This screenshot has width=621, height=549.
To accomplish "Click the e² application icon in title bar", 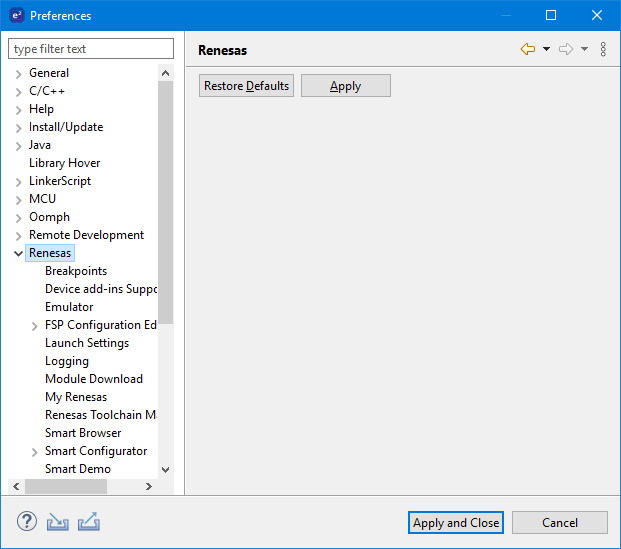I will [17, 15].
